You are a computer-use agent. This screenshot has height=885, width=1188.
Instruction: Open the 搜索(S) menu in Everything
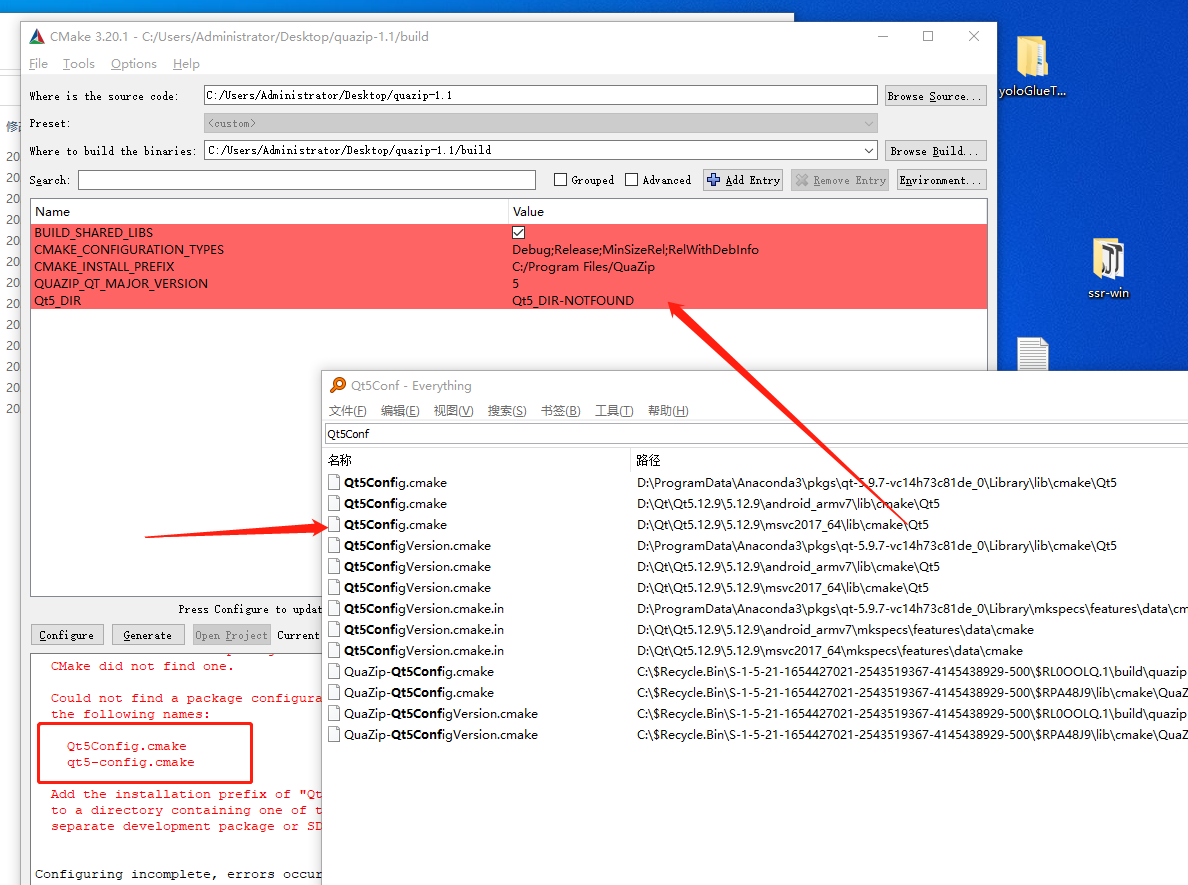(x=506, y=410)
